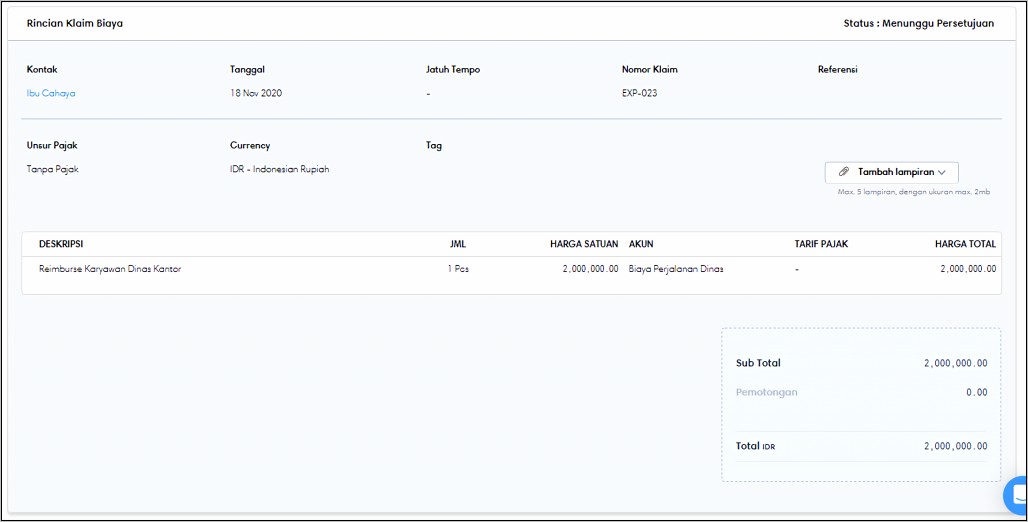Click the HARGA TOTAL column header
1028x522 pixels.
coord(966,244)
